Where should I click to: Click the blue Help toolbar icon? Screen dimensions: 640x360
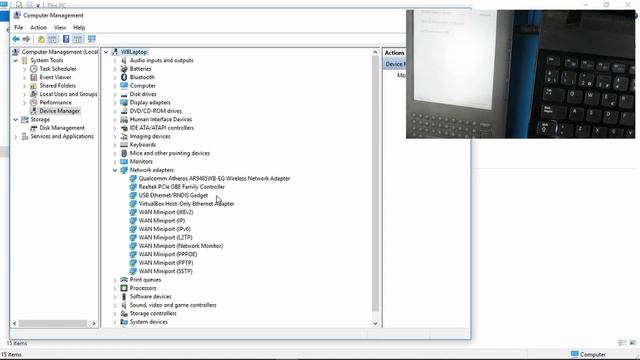(x=66, y=39)
